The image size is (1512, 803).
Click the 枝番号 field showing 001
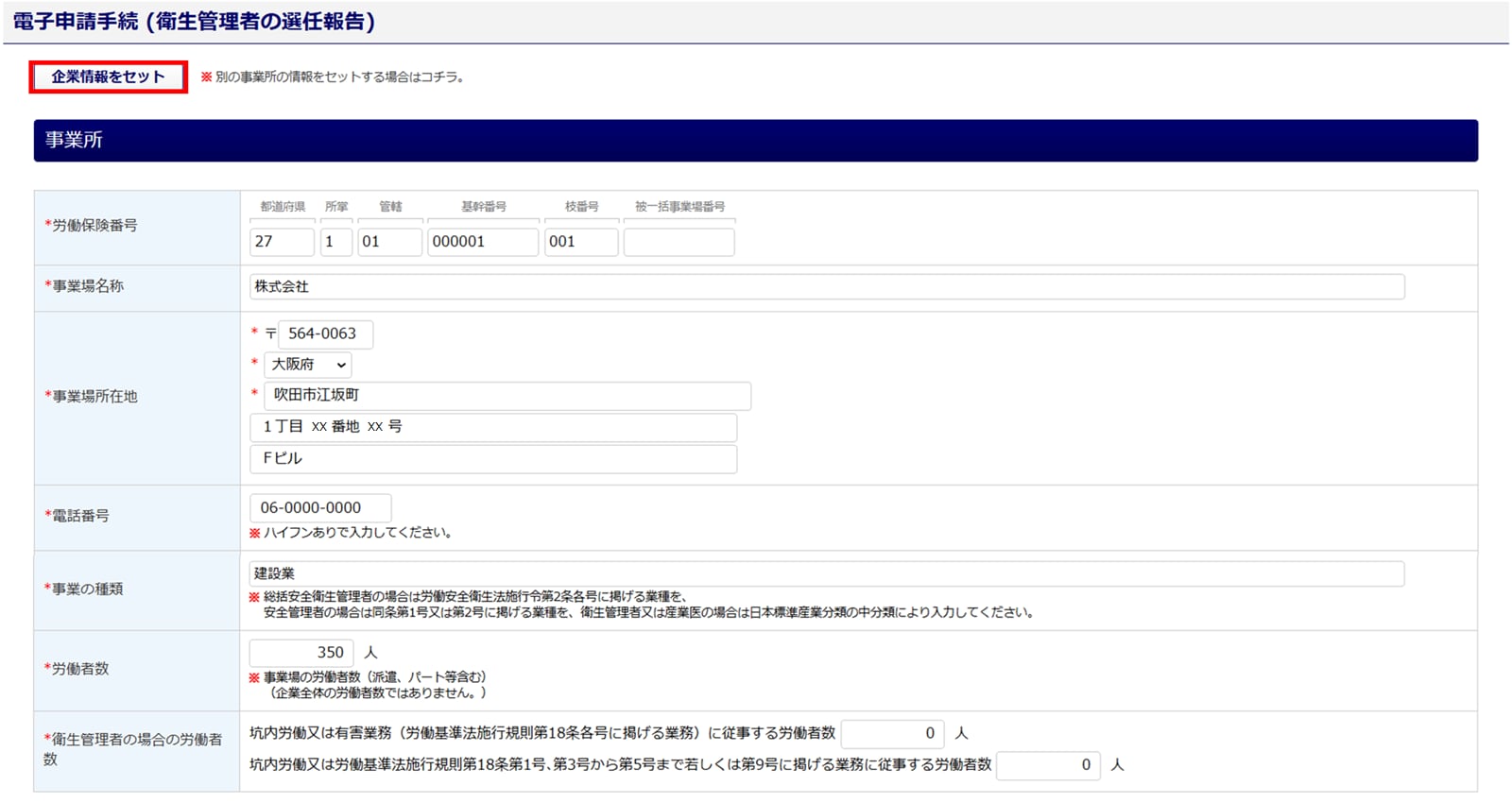(x=580, y=242)
